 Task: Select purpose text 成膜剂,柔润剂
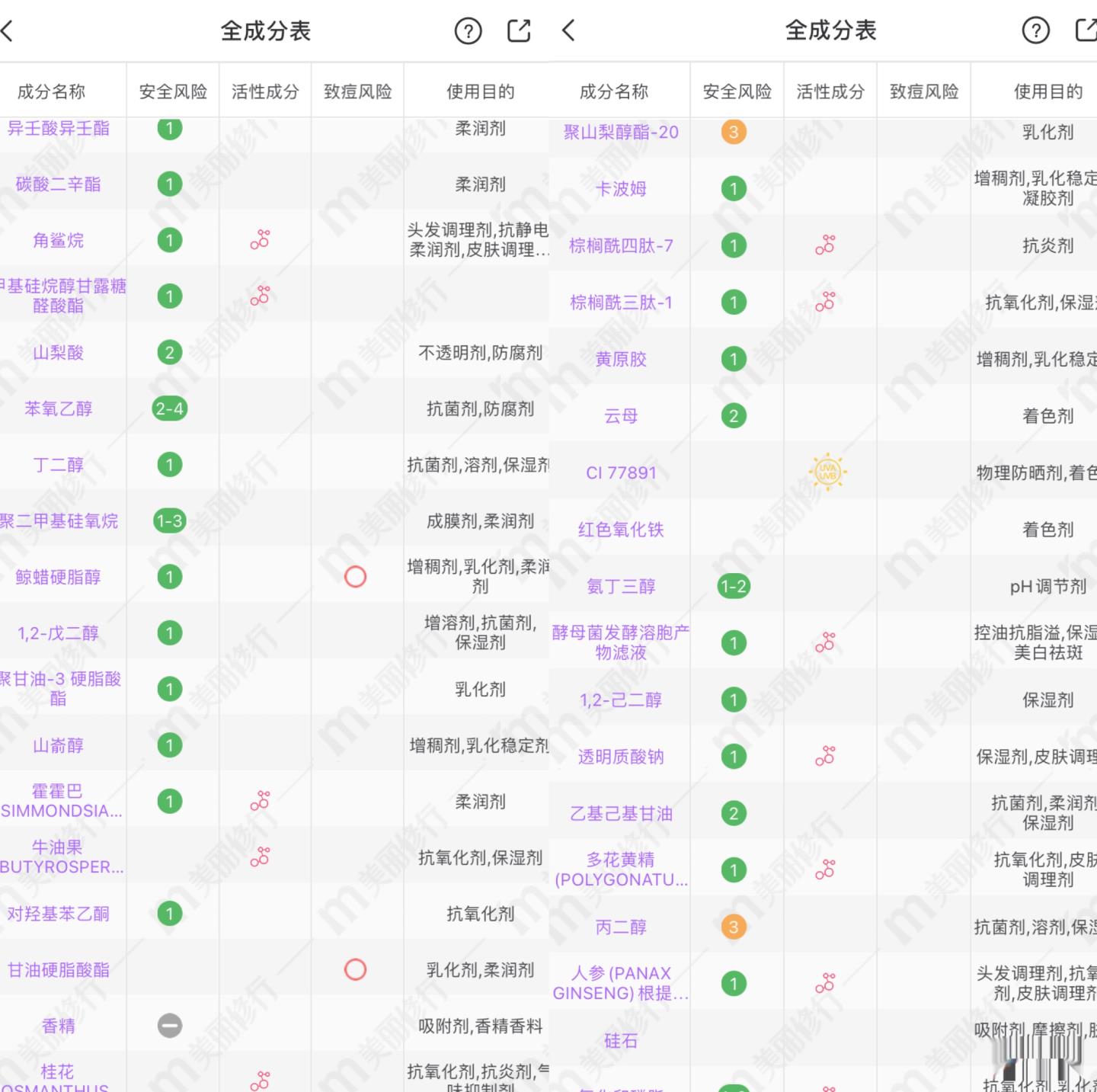pyautogui.click(x=481, y=521)
